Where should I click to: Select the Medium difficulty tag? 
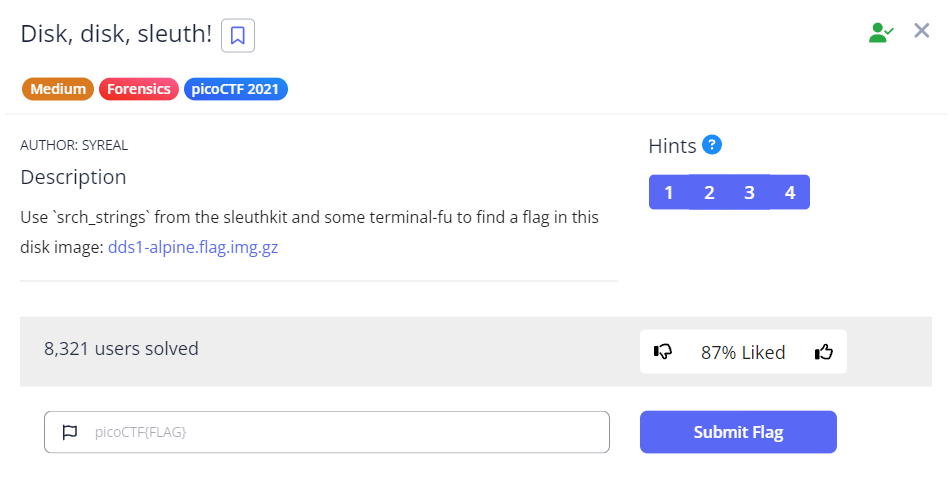point(57,89)
